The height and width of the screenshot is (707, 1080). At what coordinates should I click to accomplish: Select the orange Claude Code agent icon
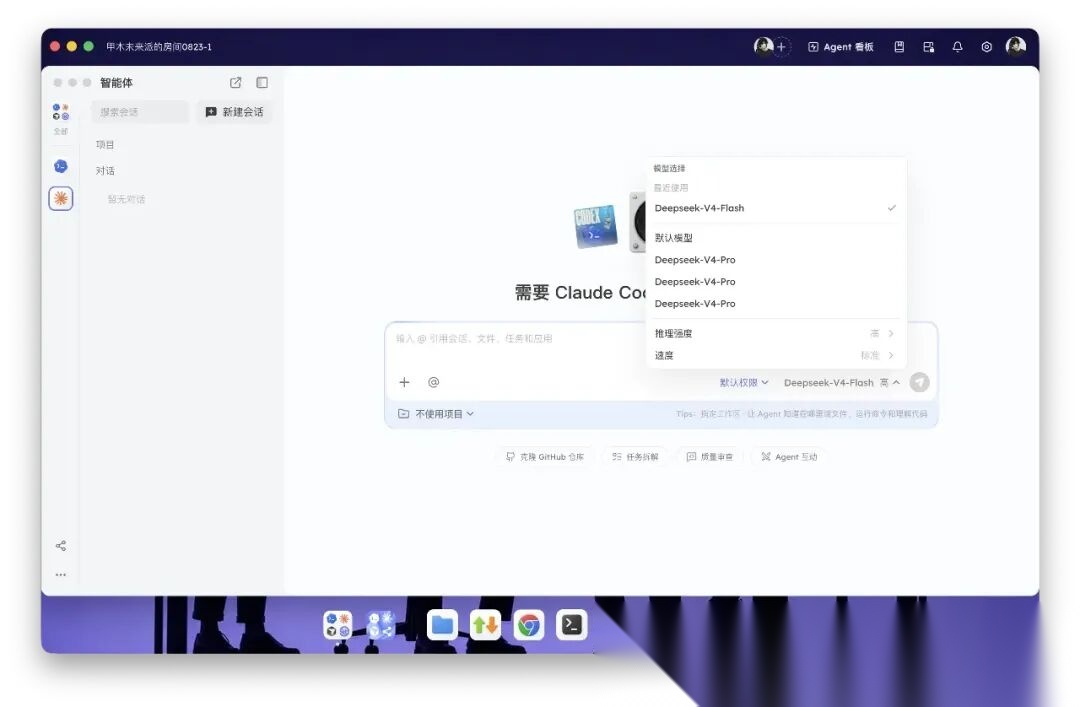click(61, 198)
